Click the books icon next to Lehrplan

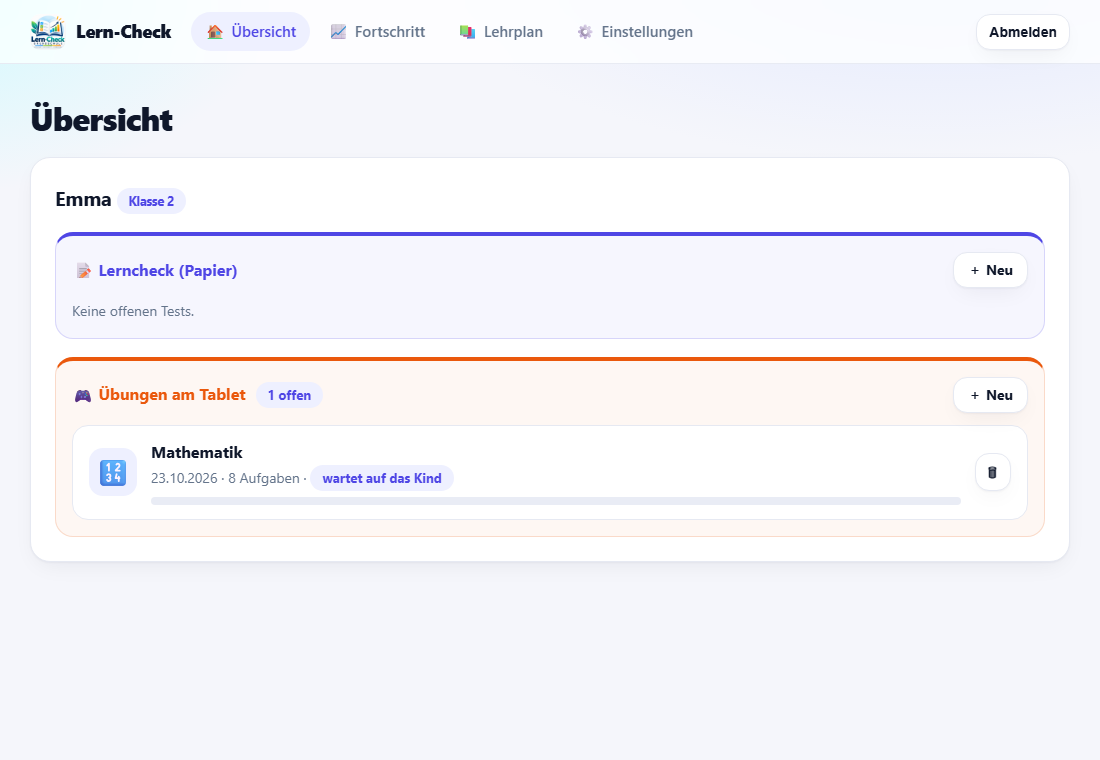pyautogui.click(x=467, y=32)
